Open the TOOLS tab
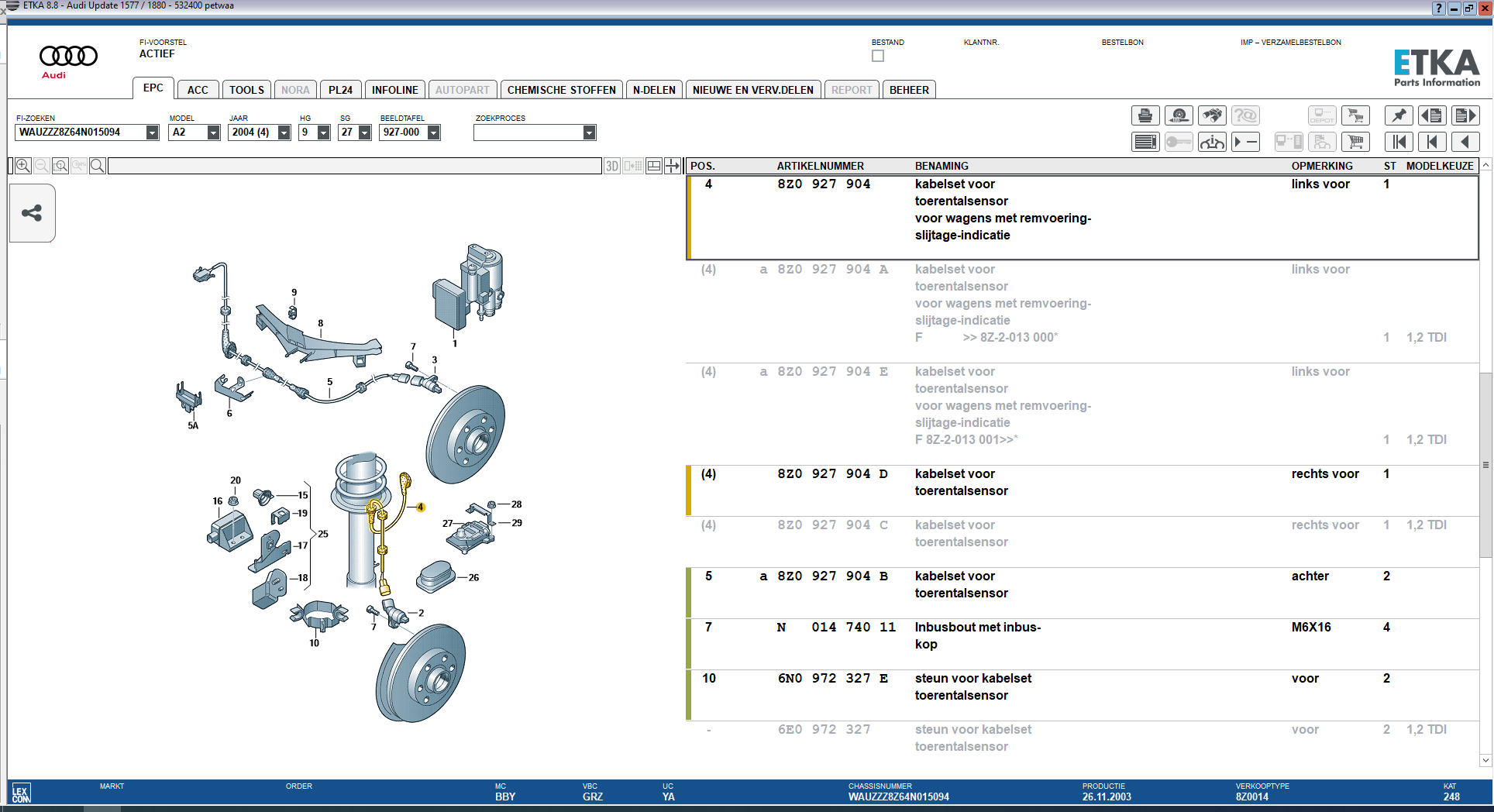 (x=246, y=90)
